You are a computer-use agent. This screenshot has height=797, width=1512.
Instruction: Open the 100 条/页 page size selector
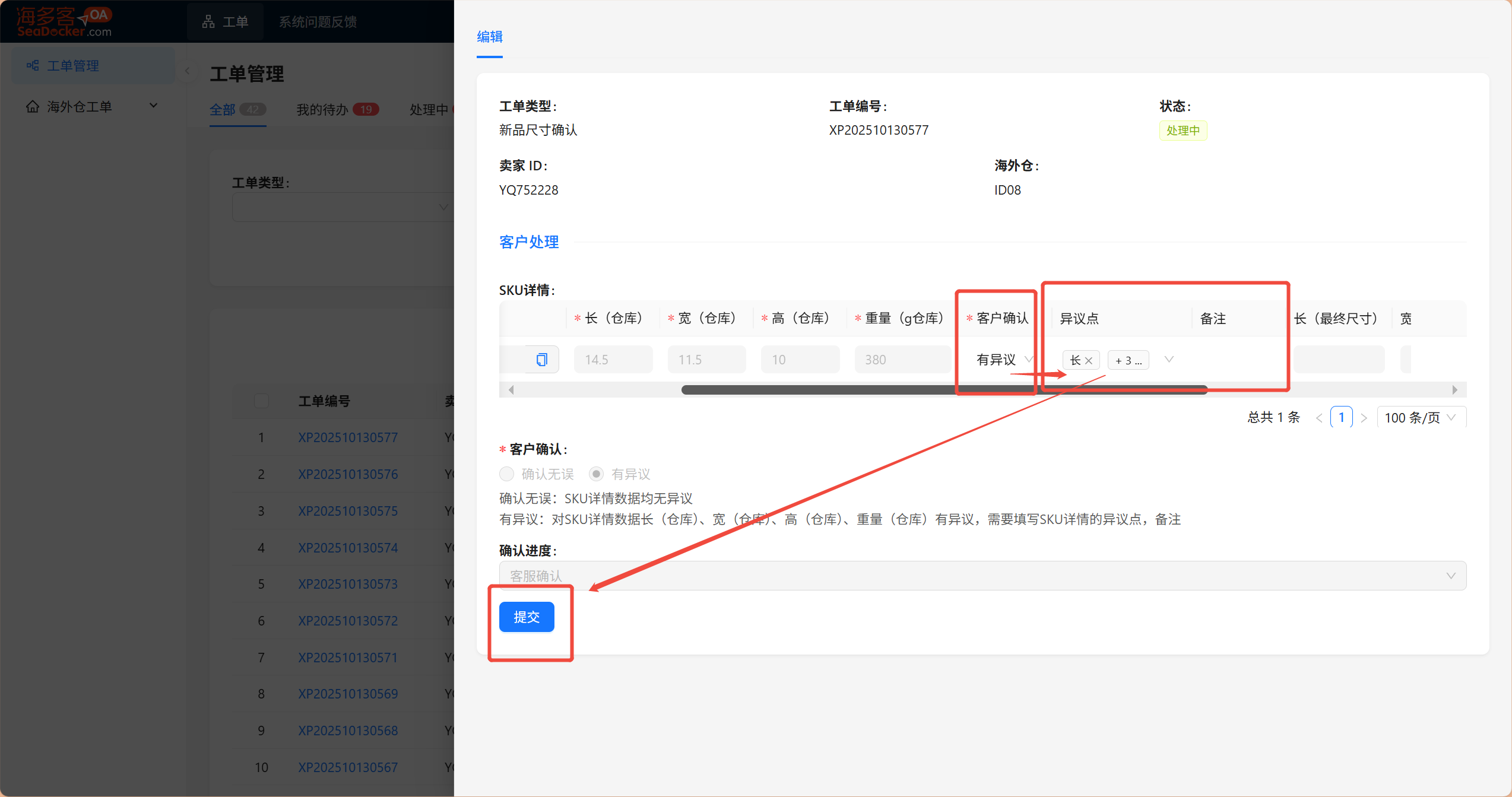coord(1421,418)
